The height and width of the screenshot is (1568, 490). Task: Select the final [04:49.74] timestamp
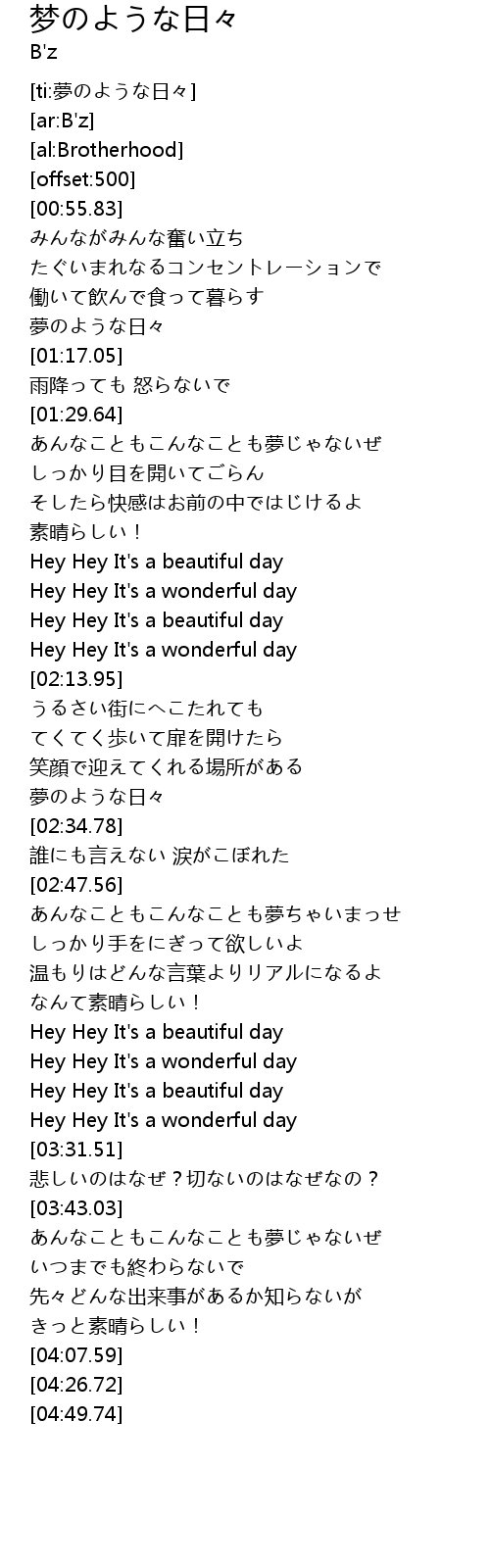click(x=76, y=1414)
